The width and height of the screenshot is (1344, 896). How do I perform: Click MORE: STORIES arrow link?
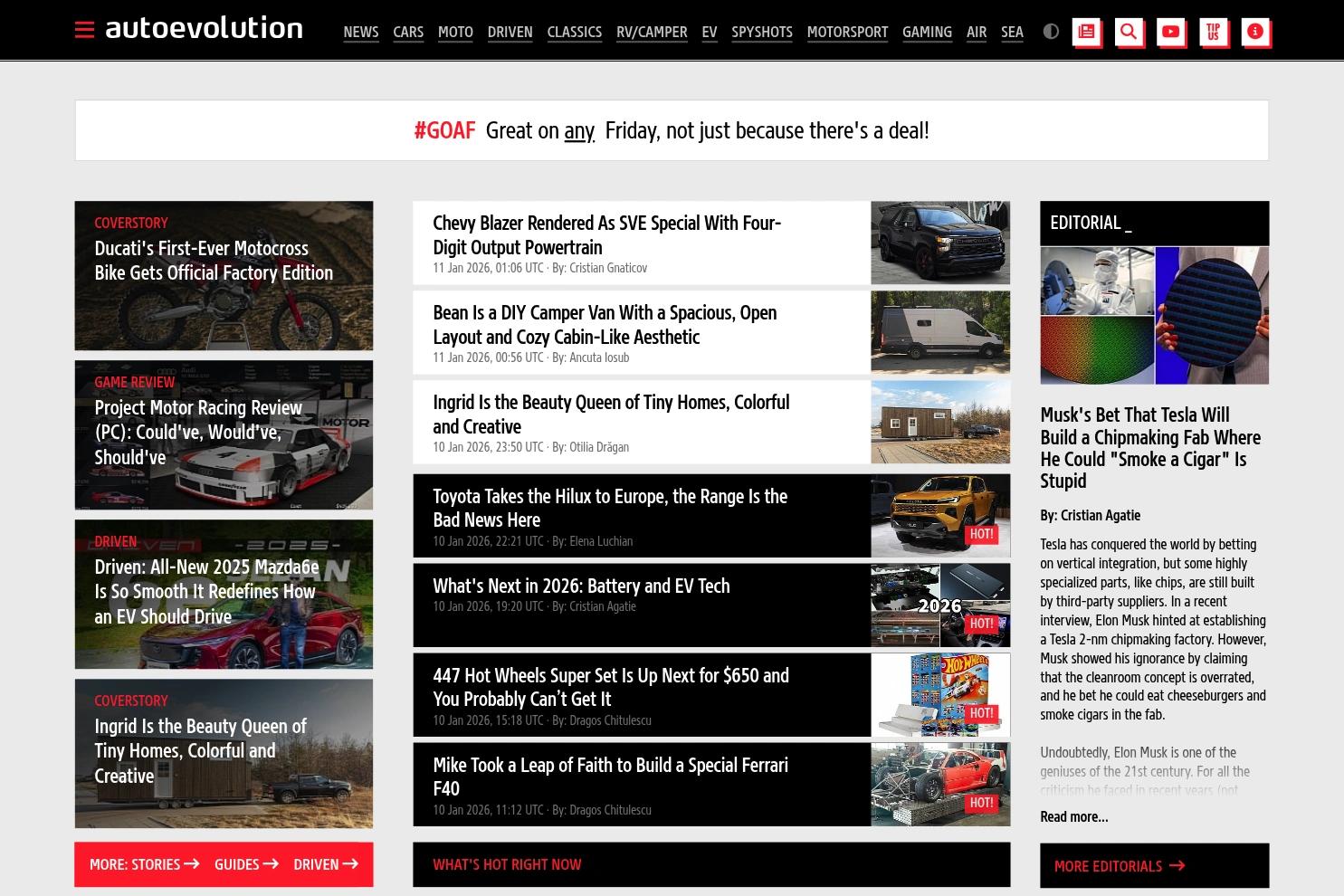point(144,864)
